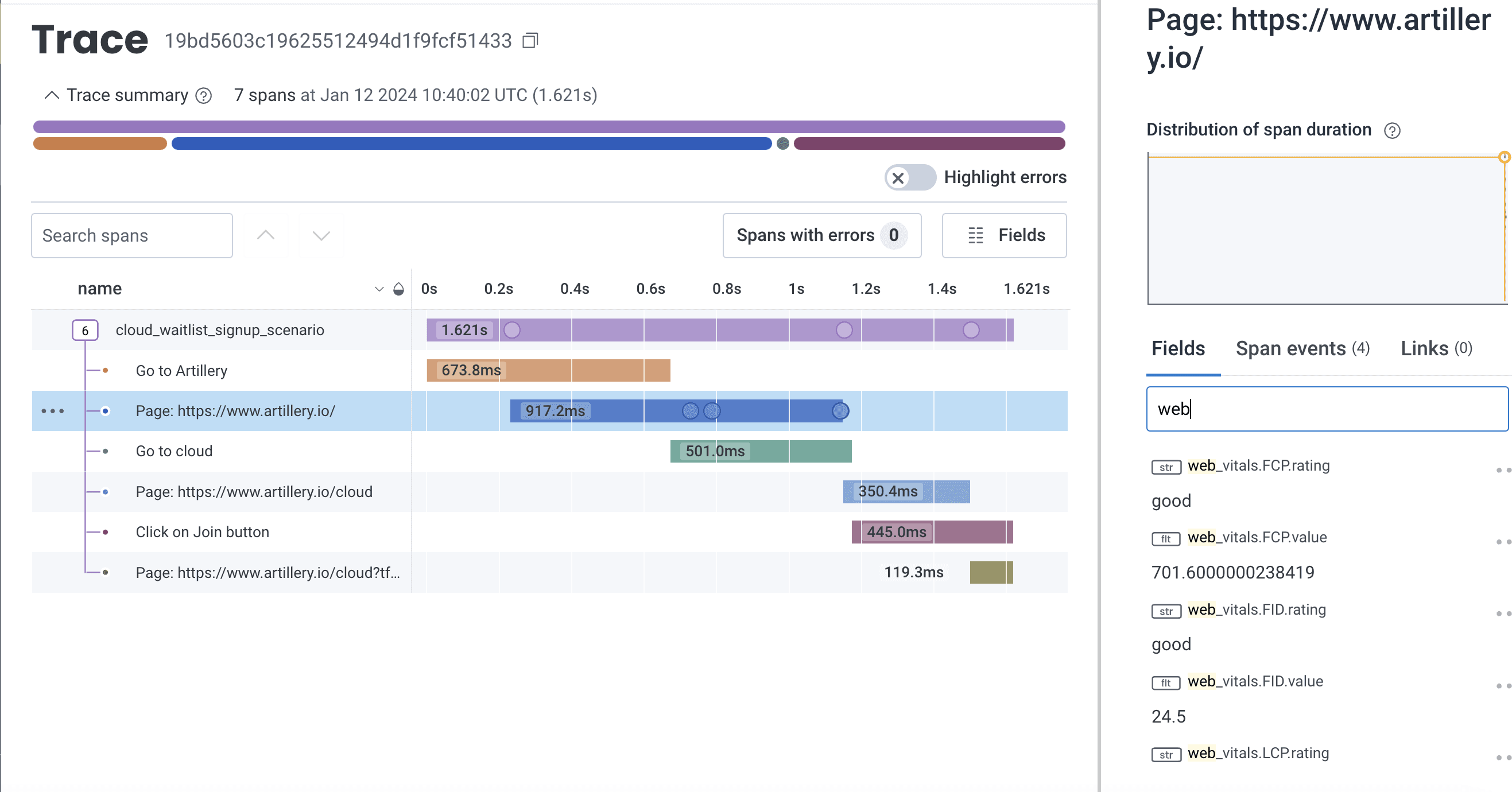The image size is (1512, 792).
Task: Click the orange bar in trace summary
Action: (x=100, y=143)
